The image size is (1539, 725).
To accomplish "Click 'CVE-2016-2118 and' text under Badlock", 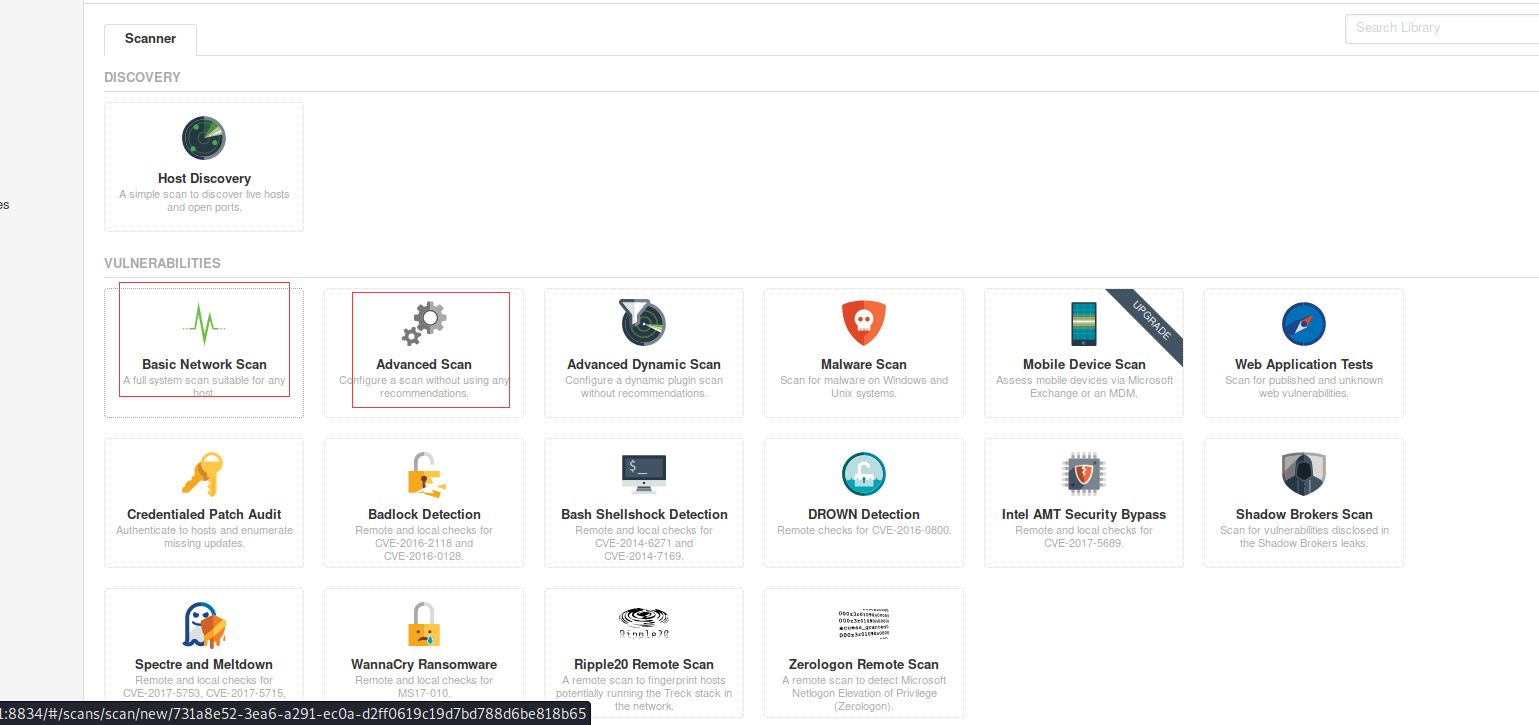I will click(x=424, y=543).
